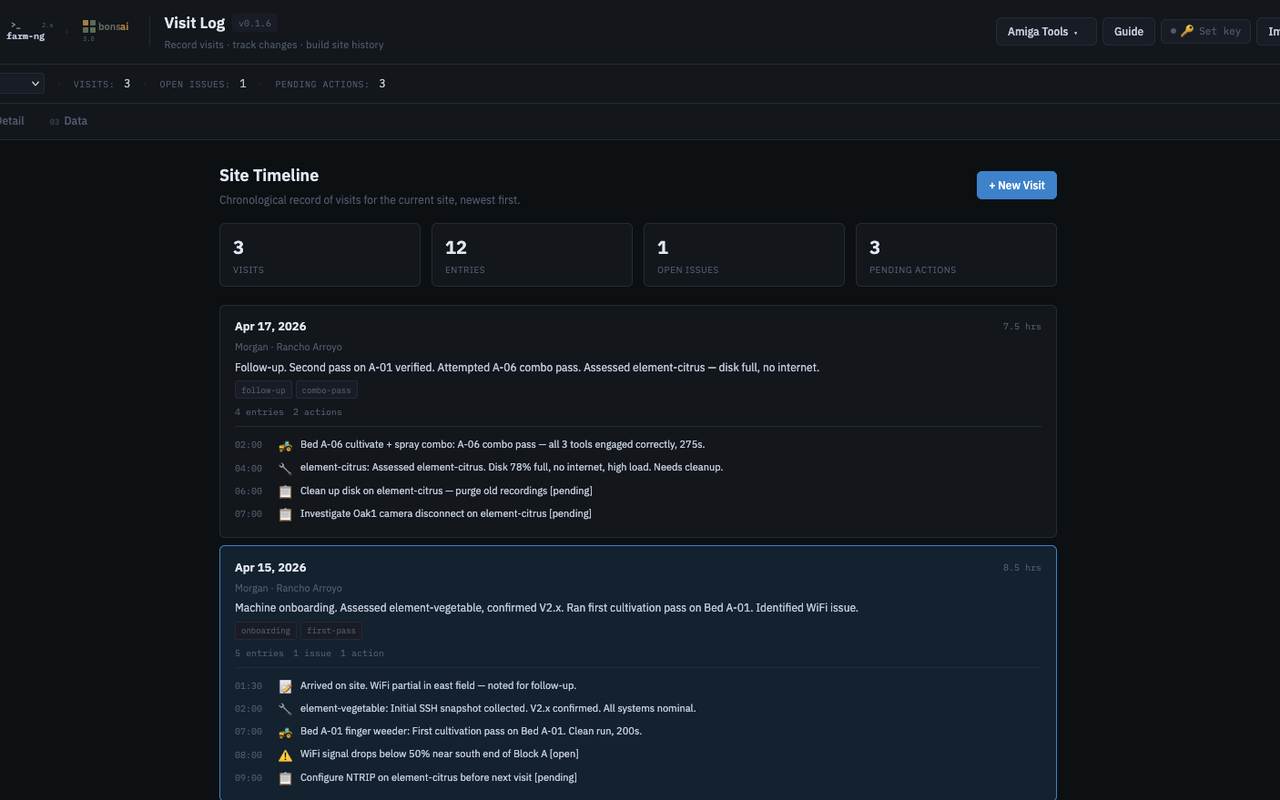
Task: Click the PENDING ACTIONS: 3 status bar item
Action: [330, 84]
